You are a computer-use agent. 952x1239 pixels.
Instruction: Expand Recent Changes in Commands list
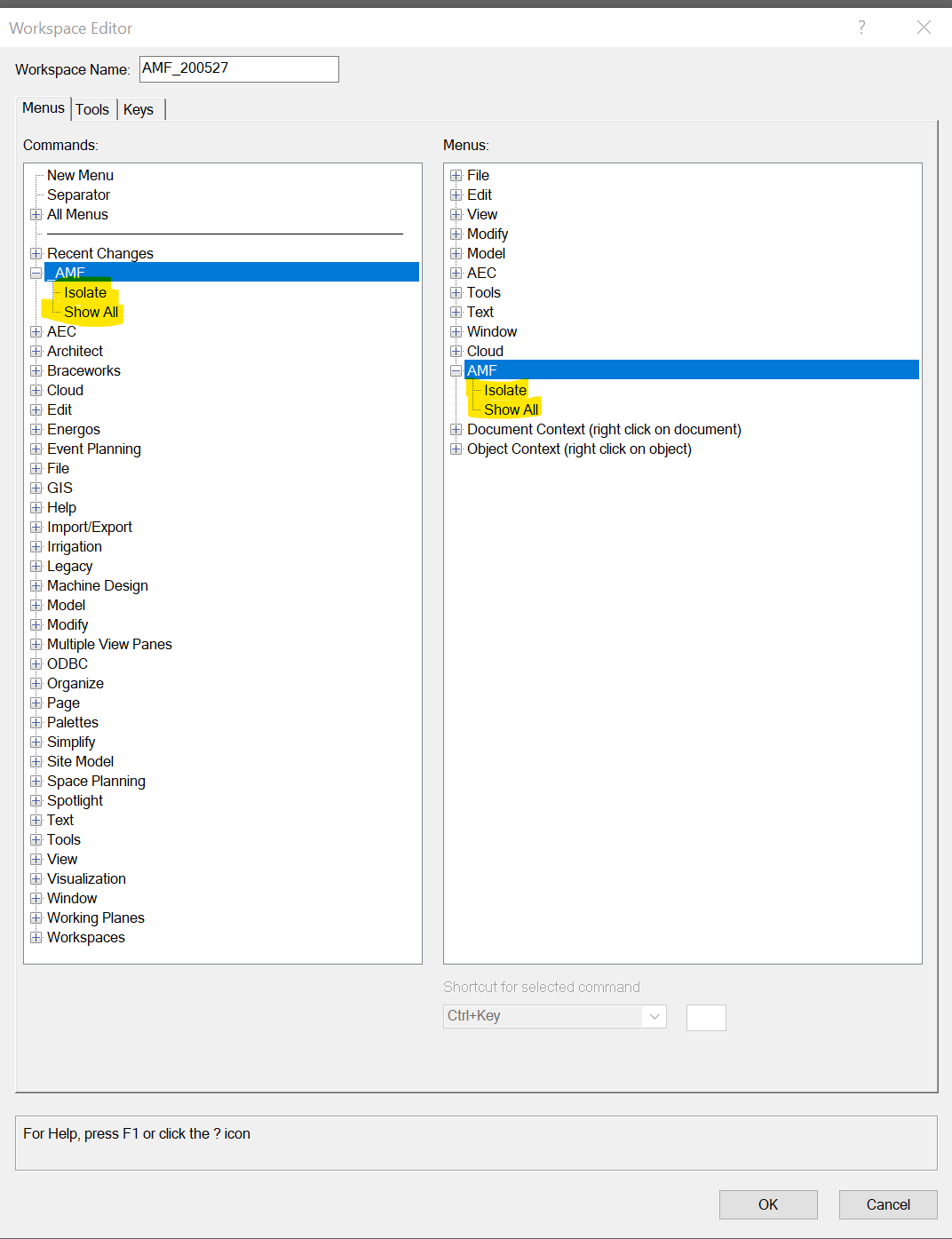[36, 254]
